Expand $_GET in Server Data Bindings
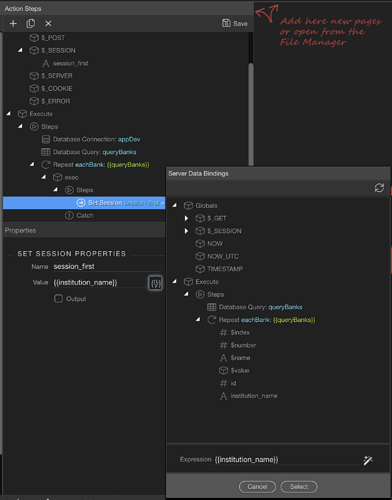The height and width of the screenshot is (500, 392). point(187,218)
